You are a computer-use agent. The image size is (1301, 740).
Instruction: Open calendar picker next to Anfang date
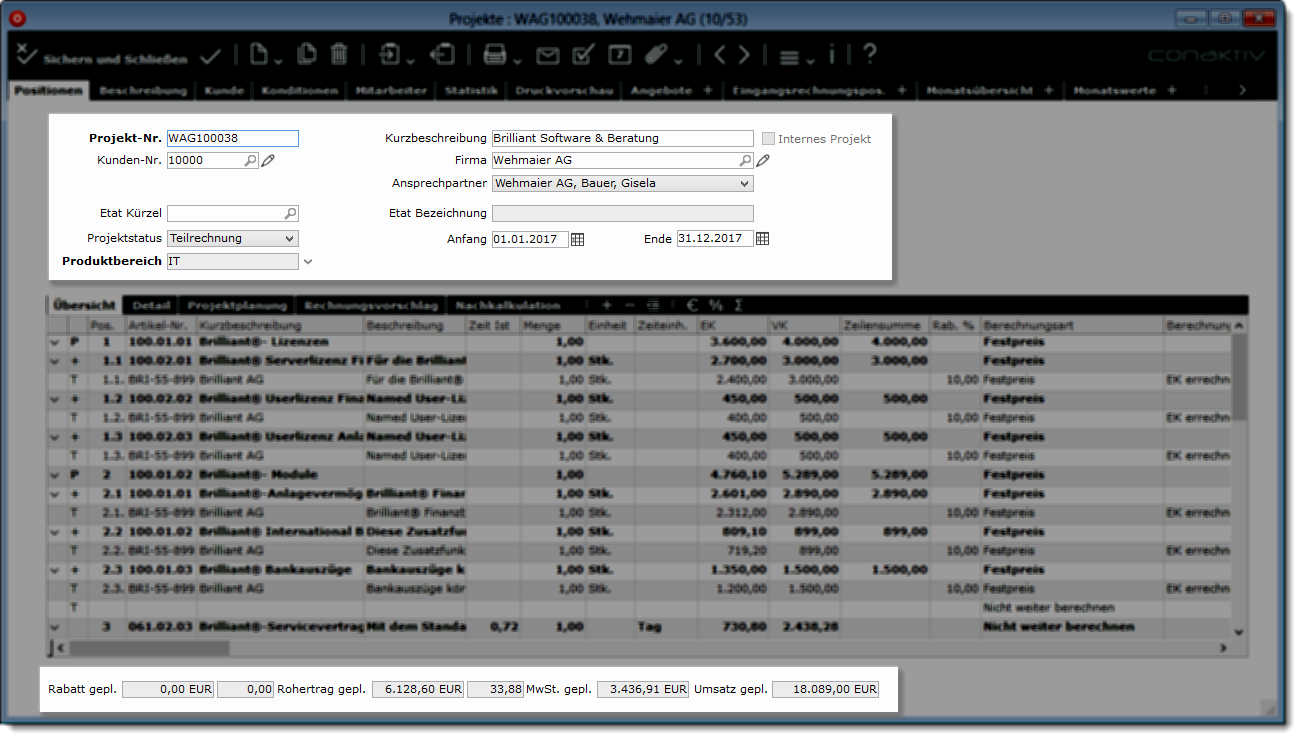pos(577,239)
